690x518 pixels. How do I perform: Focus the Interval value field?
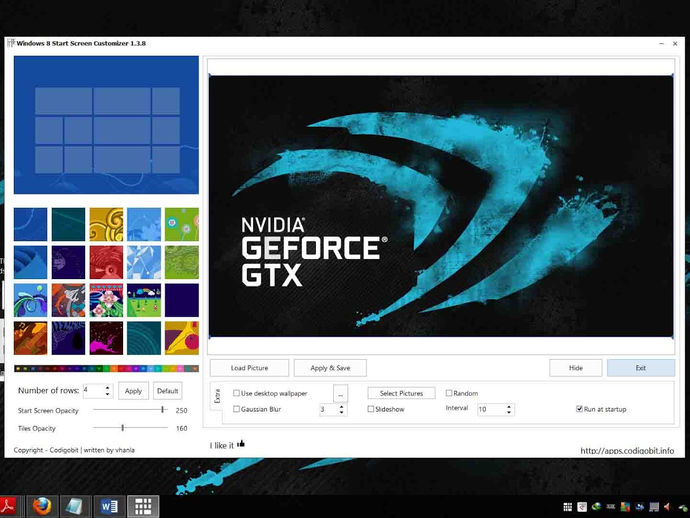(x=491, y=409)
